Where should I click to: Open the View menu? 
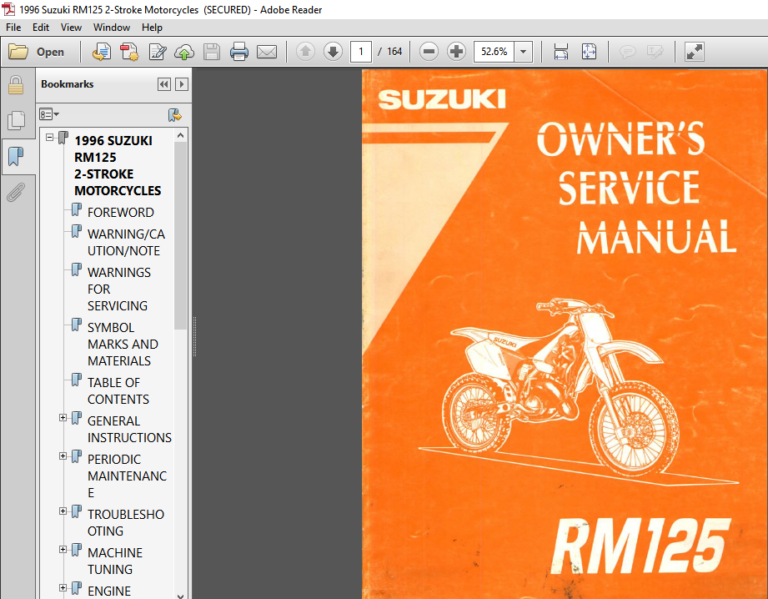(x=71, y=27)
